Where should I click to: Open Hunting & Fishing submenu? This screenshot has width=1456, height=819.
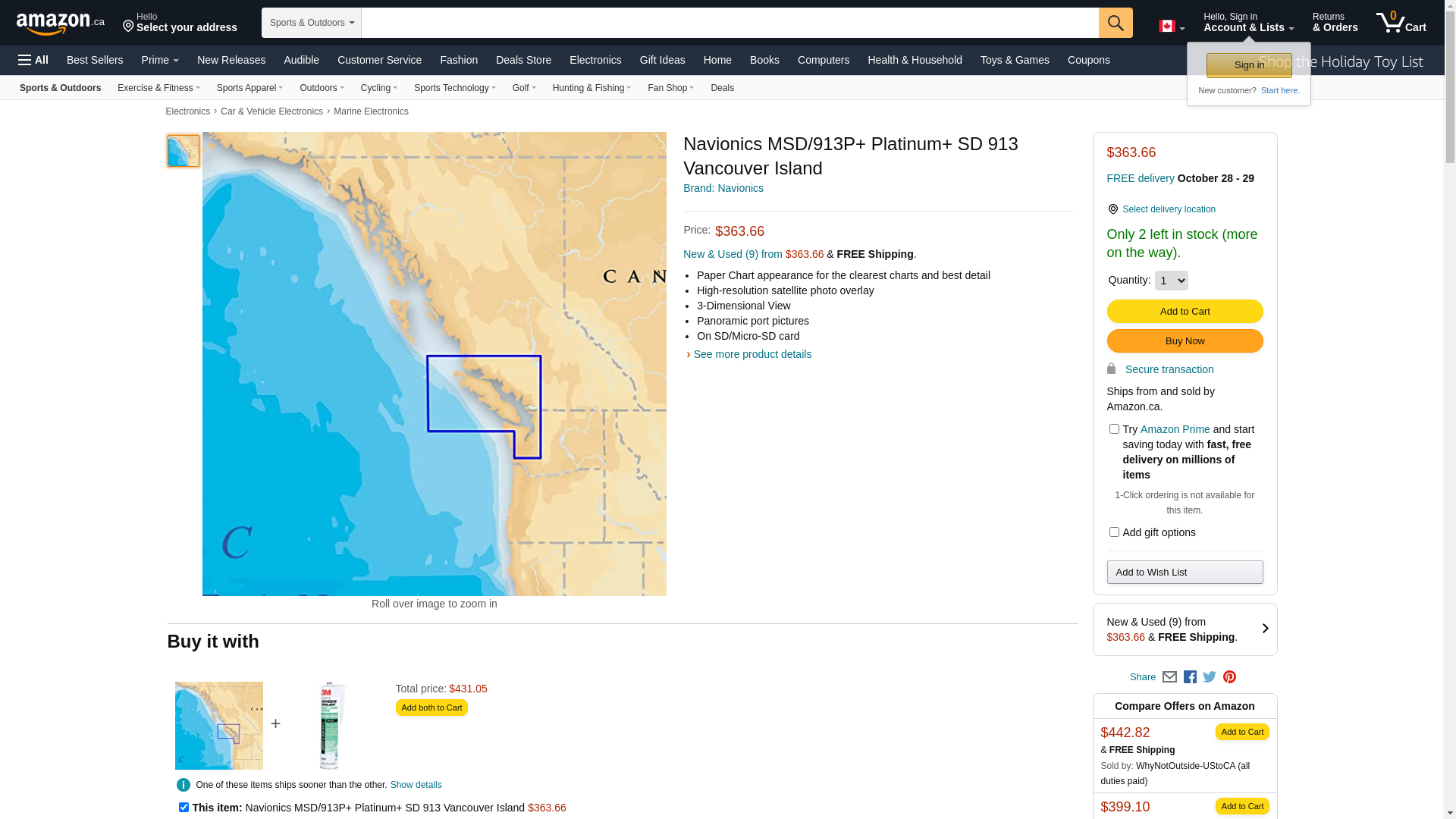pos(591,88)
